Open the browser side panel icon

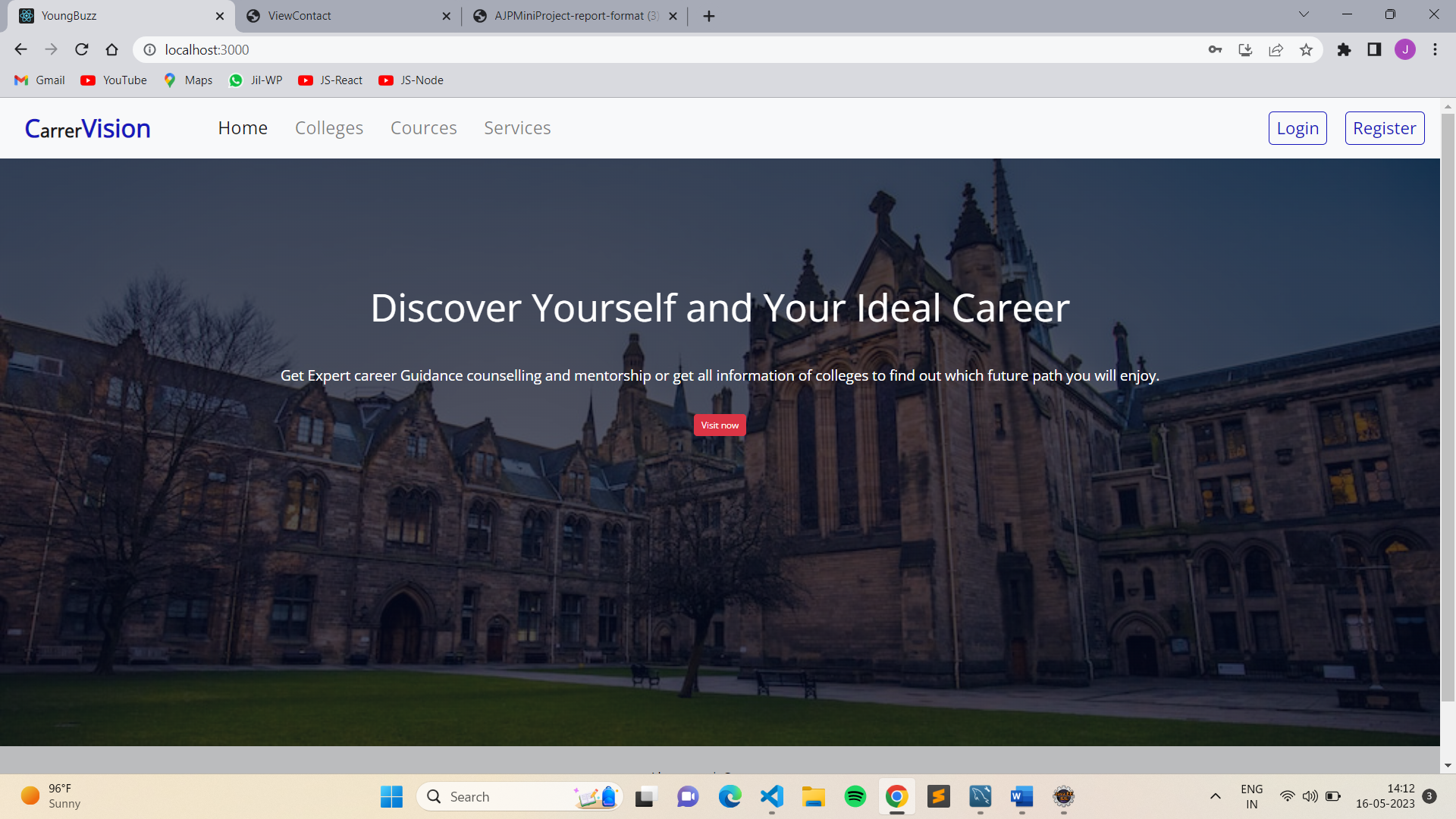(1374, 49)
